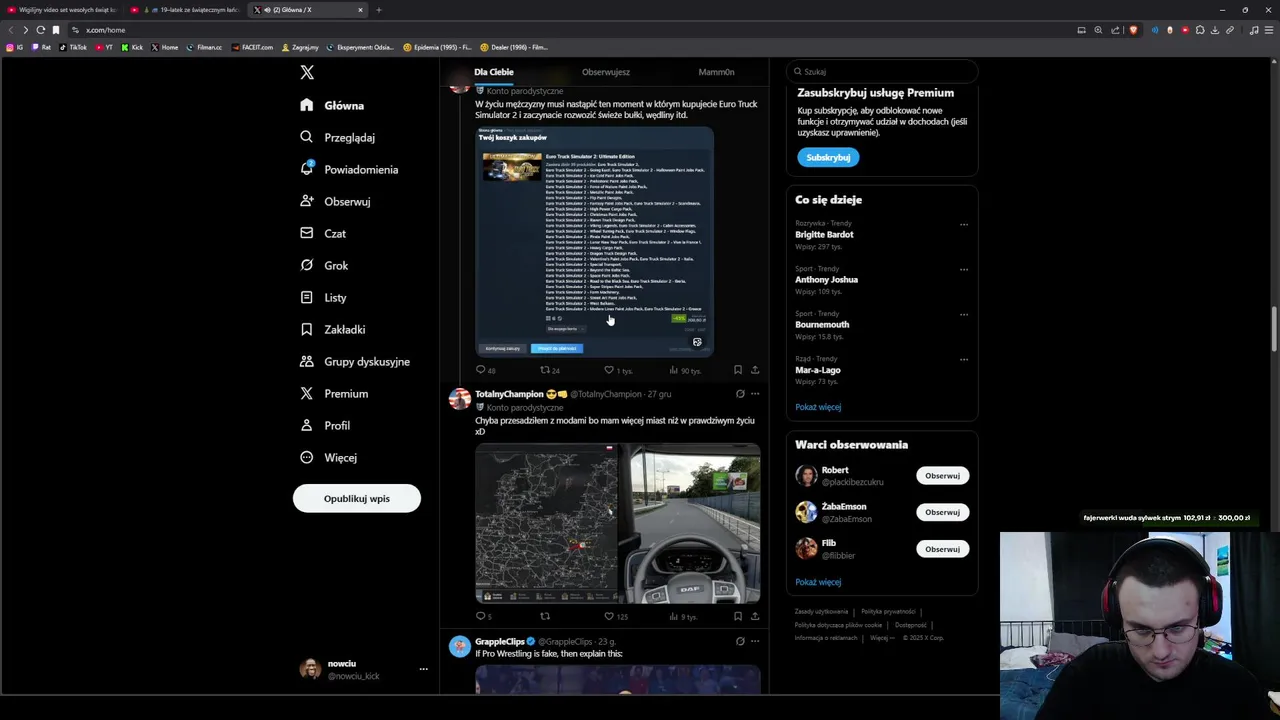Reply to TotalnyChampion post with 5 replies
The height and width of the screenshot is (720, 1280).
click(x=484, y=617)
